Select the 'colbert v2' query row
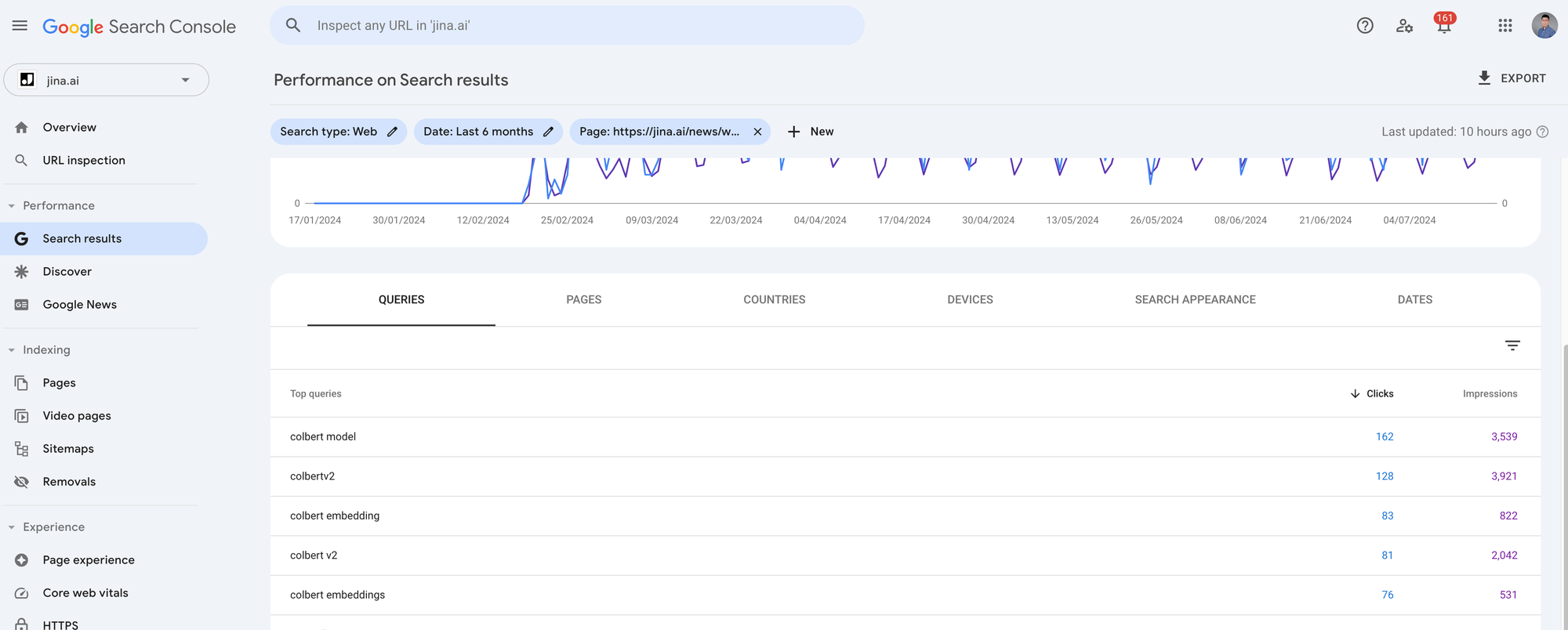The width and height of the screenshot is (1568, 630). coord(906,556)
